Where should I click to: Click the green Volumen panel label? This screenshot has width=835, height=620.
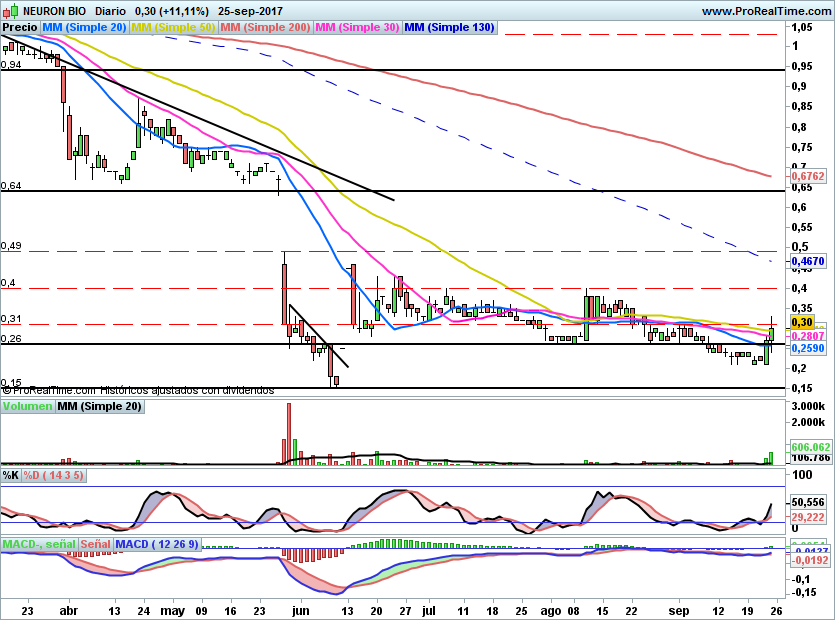tap(27, 407)
